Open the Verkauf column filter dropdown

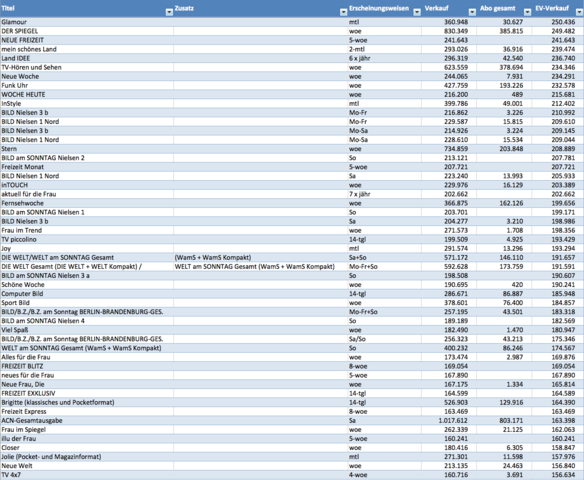pos(472,12)
